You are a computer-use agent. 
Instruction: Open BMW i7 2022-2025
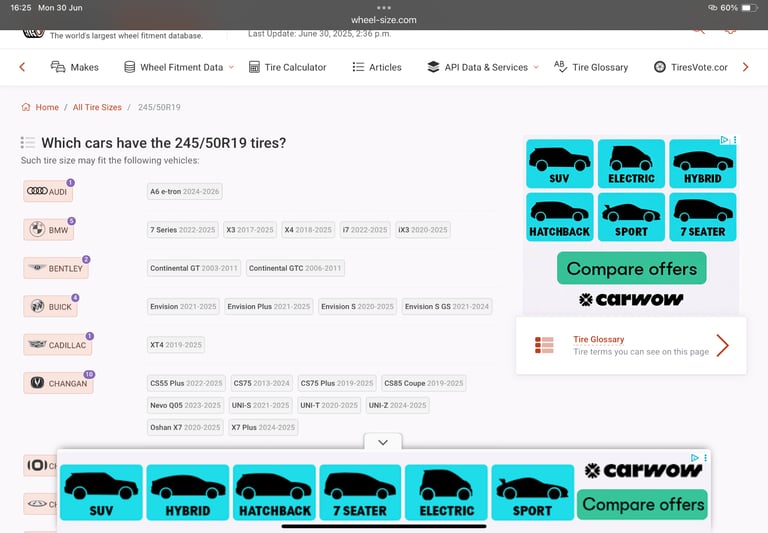[x=365, y=230]
